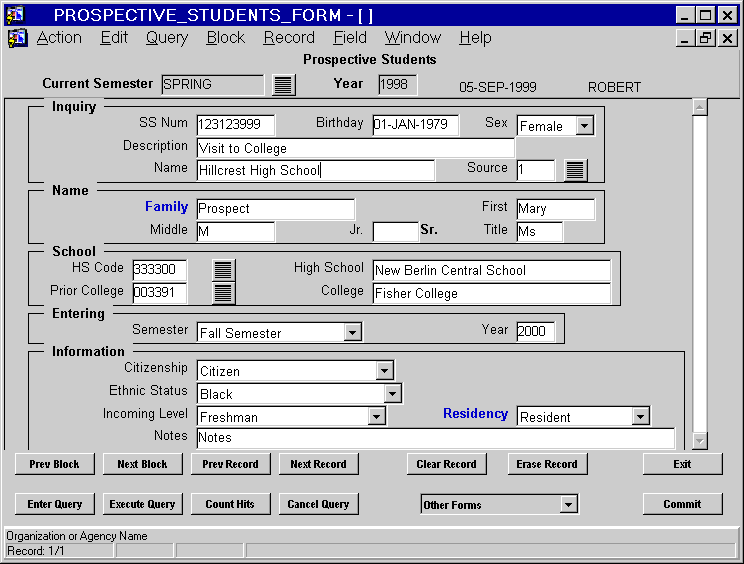
Task: Click the HS Code field
Action: [159, 270]
